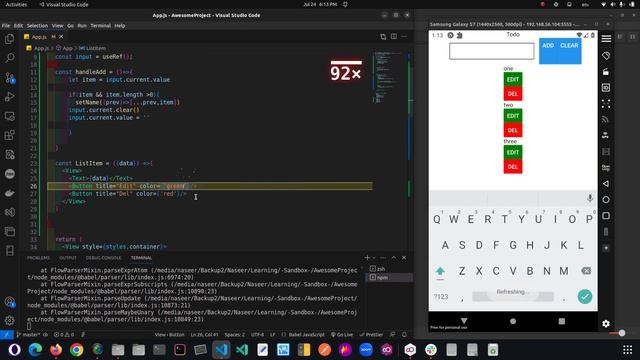Open the Selection menu
Screen dimensions: 640x360
(37, 25)
